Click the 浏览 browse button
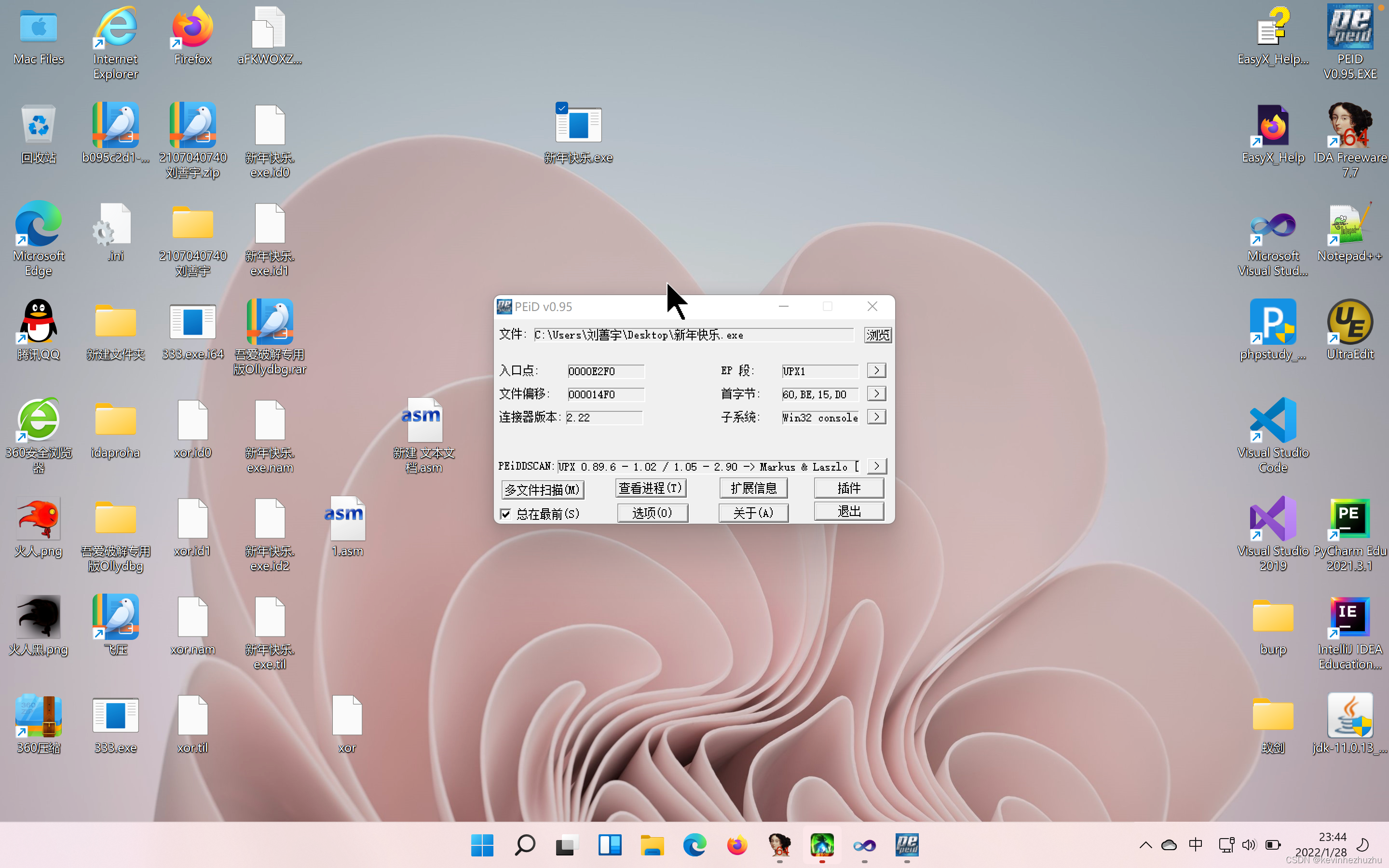 point(878,335)
